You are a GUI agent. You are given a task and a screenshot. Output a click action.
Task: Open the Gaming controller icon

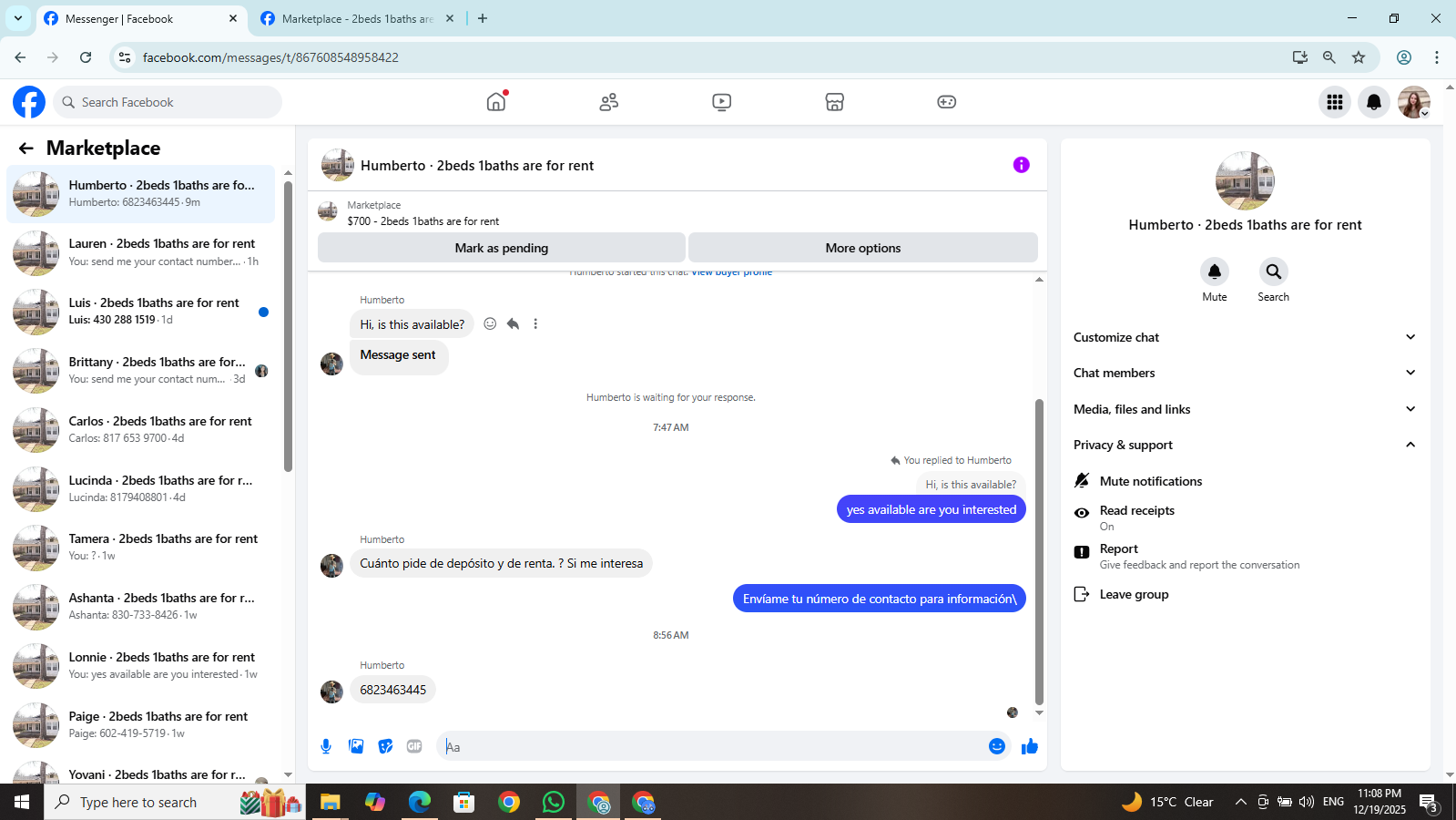pyautogui.click(x=947, y=102)
